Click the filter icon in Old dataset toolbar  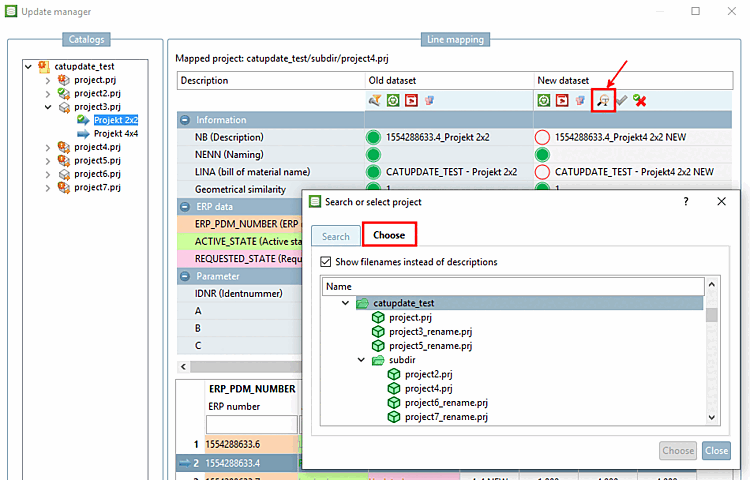[375, 100]
